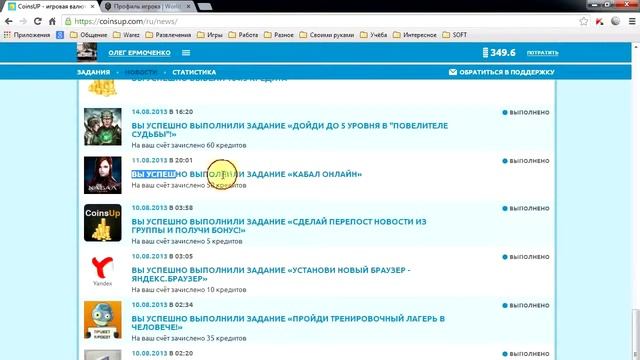Open the Cabal Online game thumbnail
This screenshot has height=360, width=640.
pyautogui.click(x=102, y=175)
